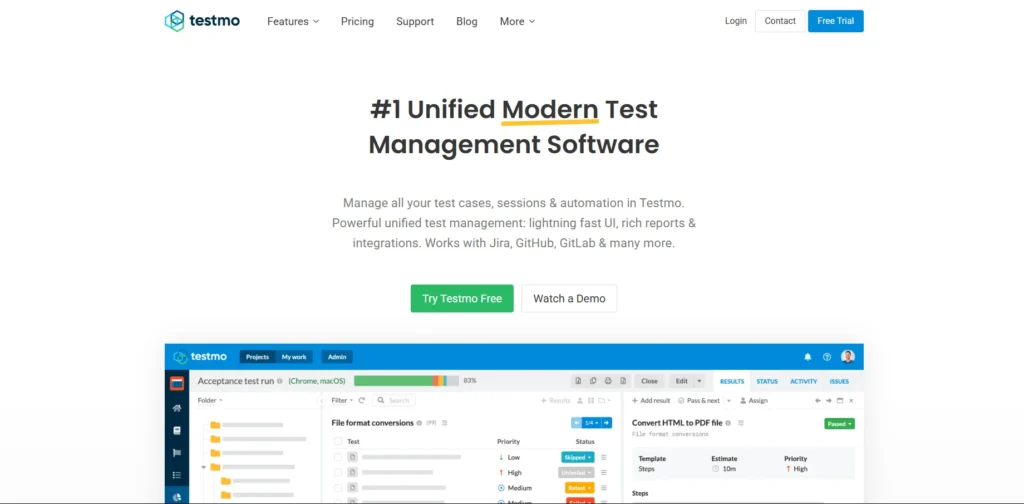
Task: Switch to the ISSUES tab
Action: [x=839, y=381]
